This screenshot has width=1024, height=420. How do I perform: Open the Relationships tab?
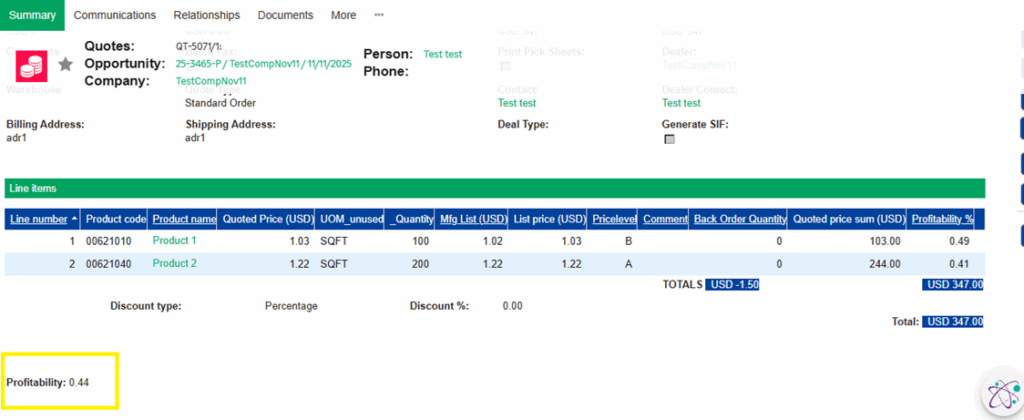click(206, 15)
